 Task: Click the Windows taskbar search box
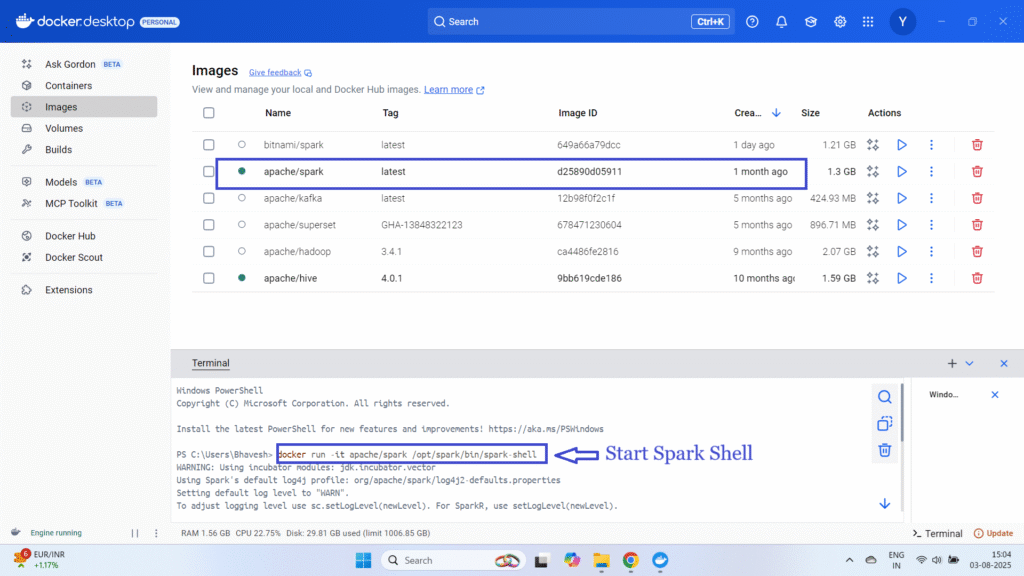(453, 560)
